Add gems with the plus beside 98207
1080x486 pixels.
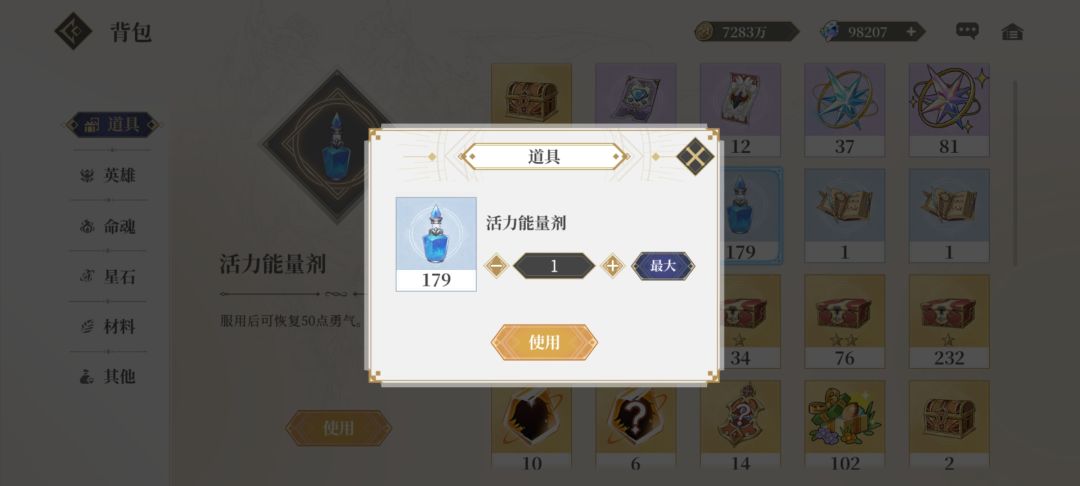pyautogui.click(x=911, y=32)
